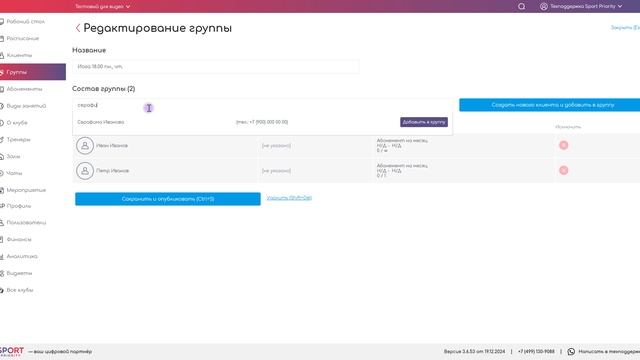Open Абонементы in the sidebar

click(24, 89)
